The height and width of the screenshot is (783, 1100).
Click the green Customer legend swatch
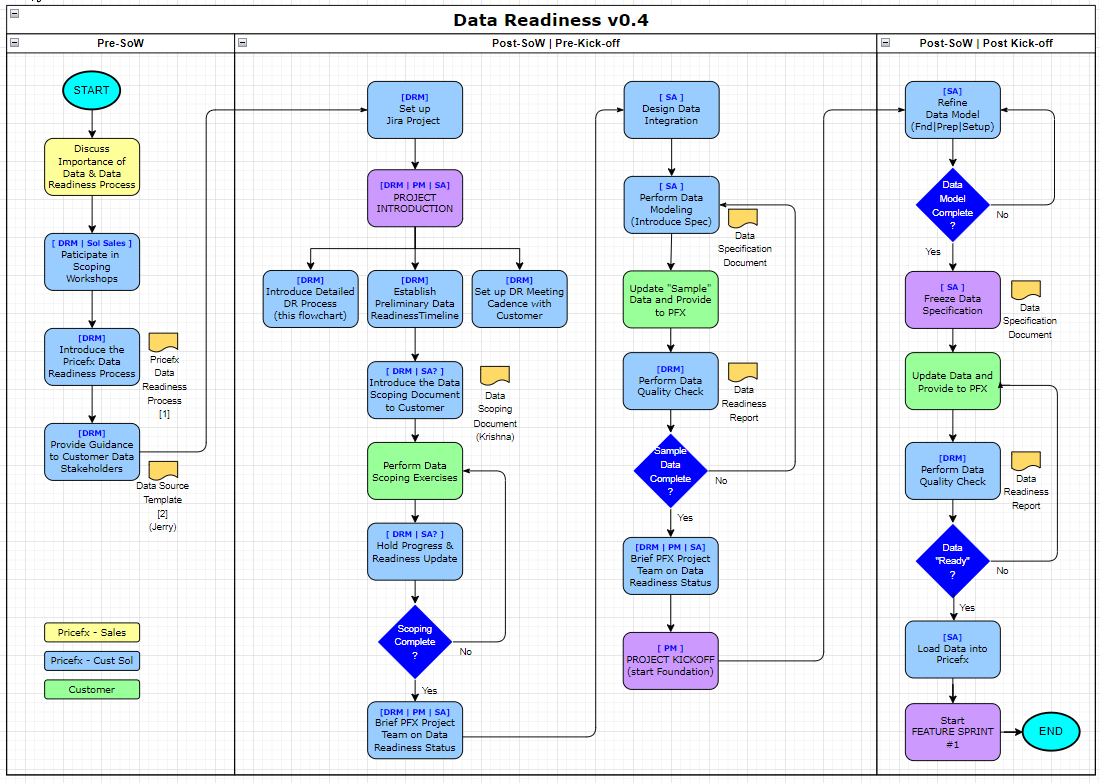pos(92,689)
